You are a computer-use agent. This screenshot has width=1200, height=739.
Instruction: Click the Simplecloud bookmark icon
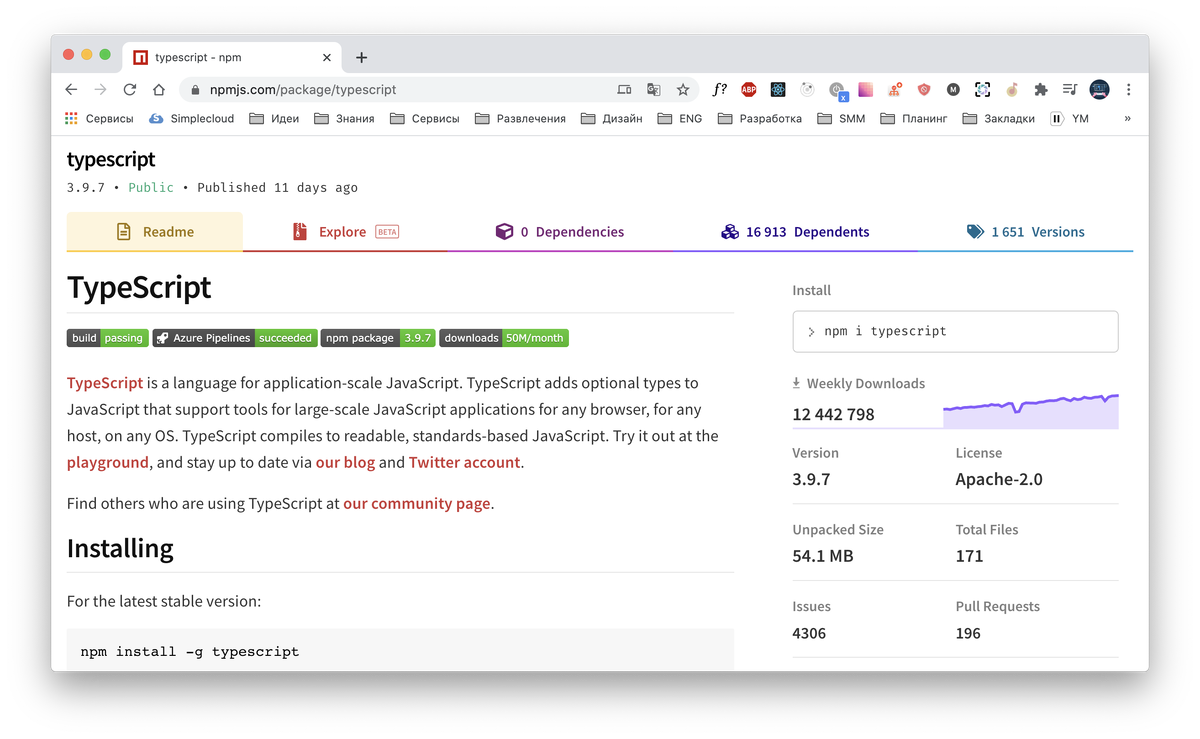155,118
